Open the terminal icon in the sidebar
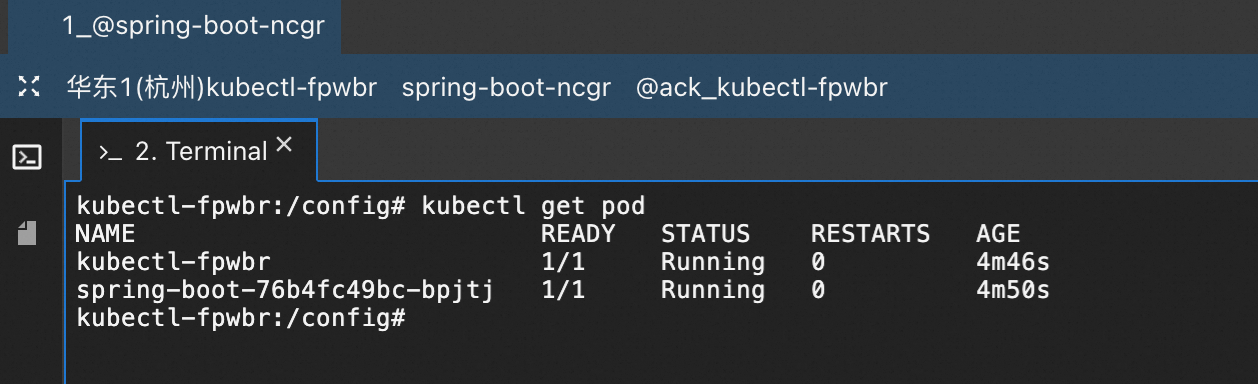 coord(27,156)
